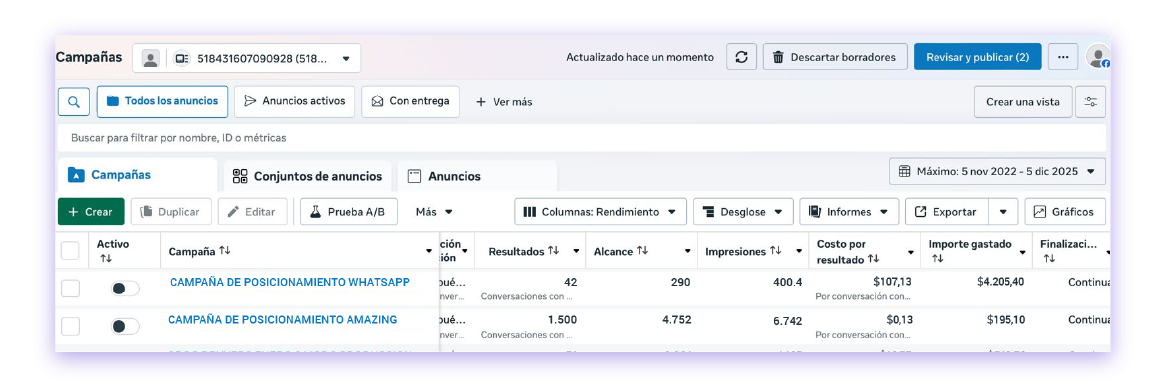Open the three-dot more options menu
The image size is (1154, 392).
1063,57
